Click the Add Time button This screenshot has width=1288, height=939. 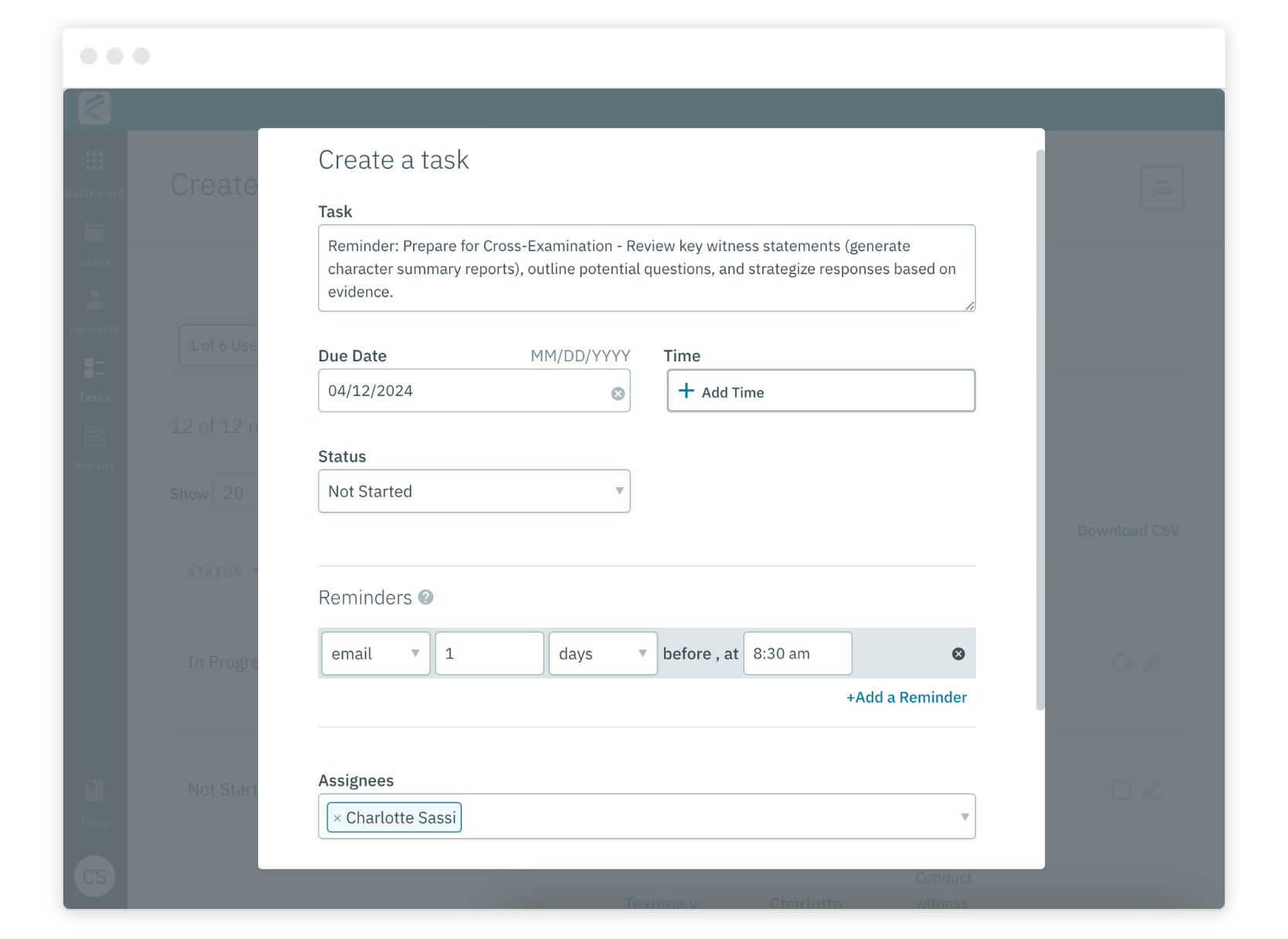point(821,391)
